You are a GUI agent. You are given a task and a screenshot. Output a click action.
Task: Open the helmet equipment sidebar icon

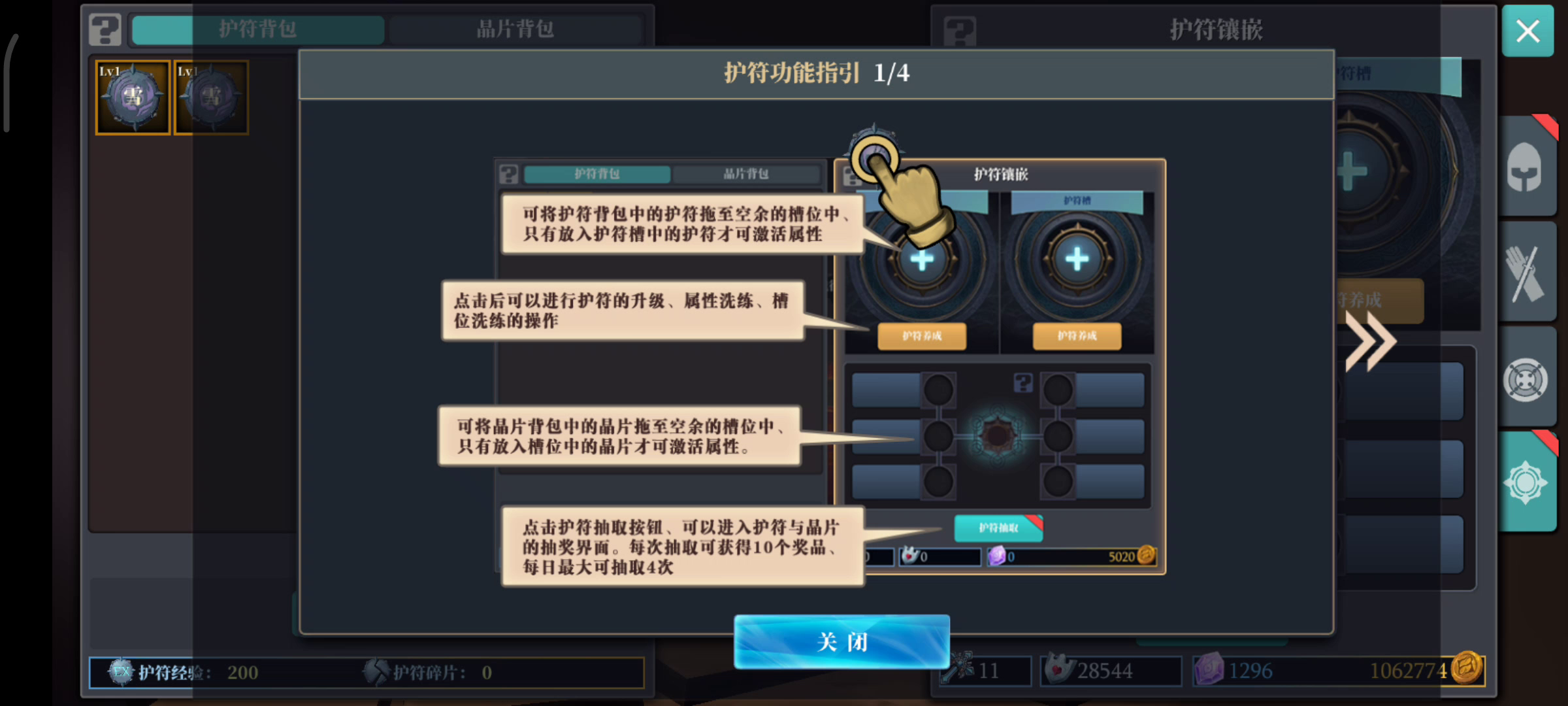coord(1525,167)
